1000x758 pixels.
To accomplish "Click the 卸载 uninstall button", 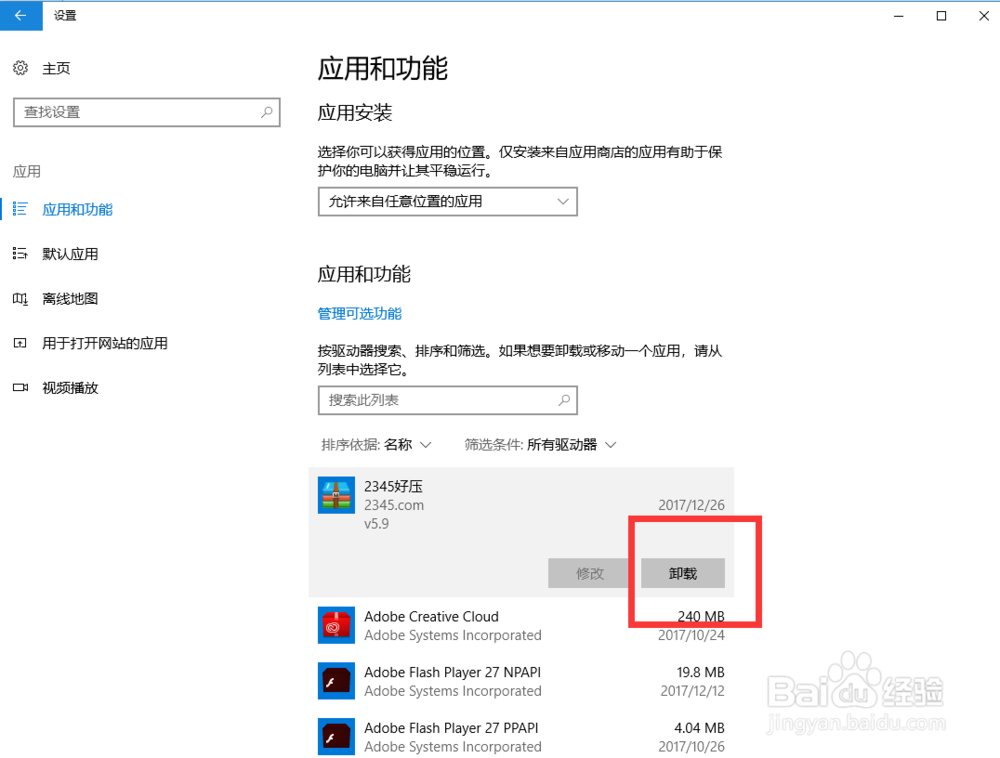I will [682, 573].
